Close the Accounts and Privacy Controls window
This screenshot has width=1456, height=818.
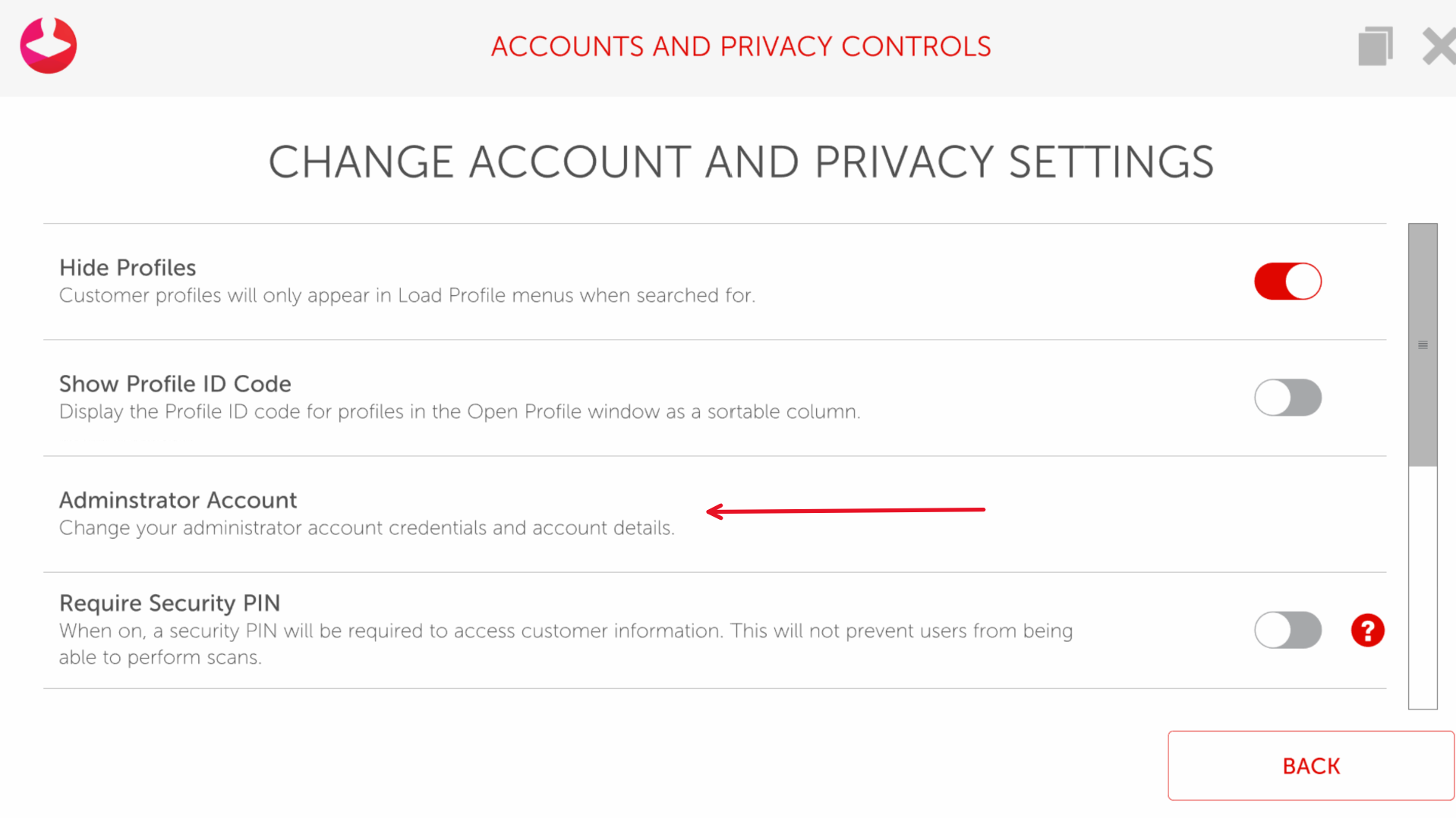pos(1439,46)
